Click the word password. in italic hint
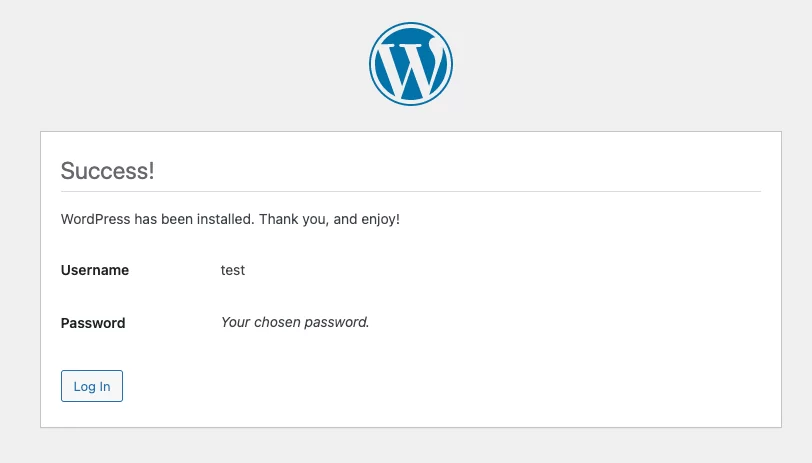The width and height of the screenshot is (812, 463). [337, 322]
